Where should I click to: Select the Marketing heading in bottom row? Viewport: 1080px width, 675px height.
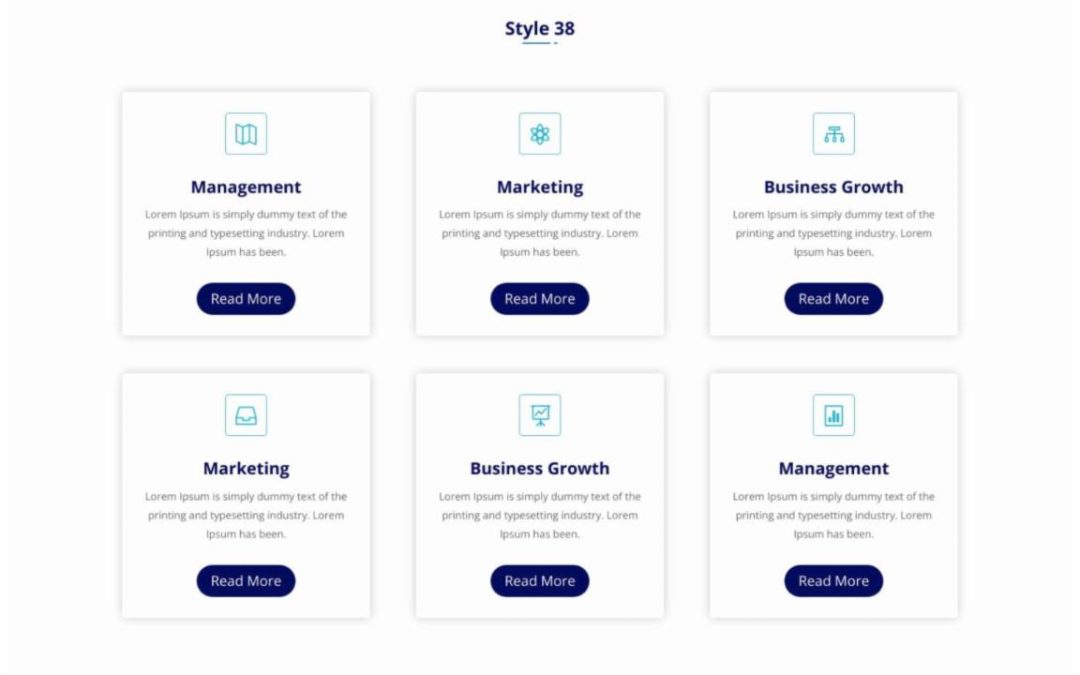coord(246,469)
